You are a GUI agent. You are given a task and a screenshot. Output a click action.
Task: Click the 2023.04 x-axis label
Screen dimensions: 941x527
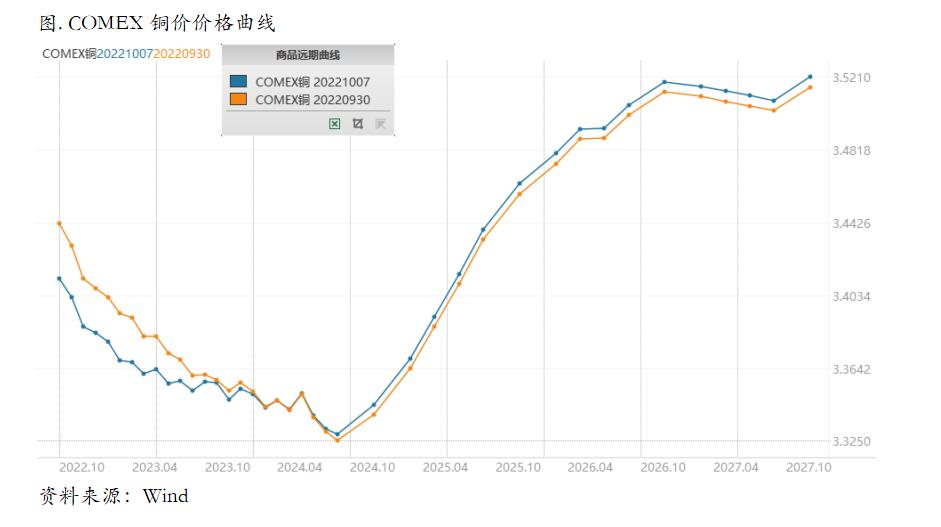tap(154, 467)
